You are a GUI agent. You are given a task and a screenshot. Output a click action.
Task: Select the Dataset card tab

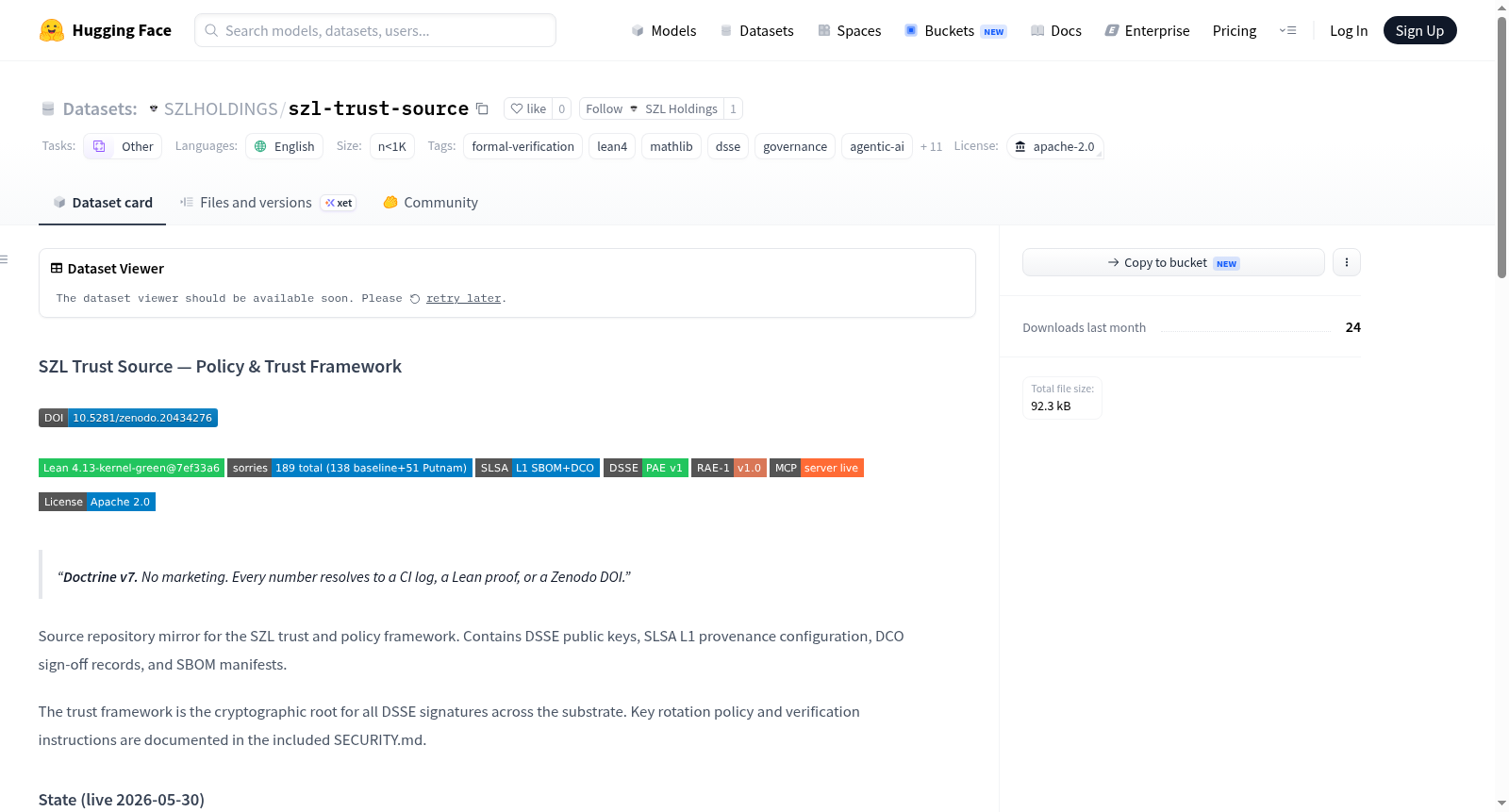(103, 203)
